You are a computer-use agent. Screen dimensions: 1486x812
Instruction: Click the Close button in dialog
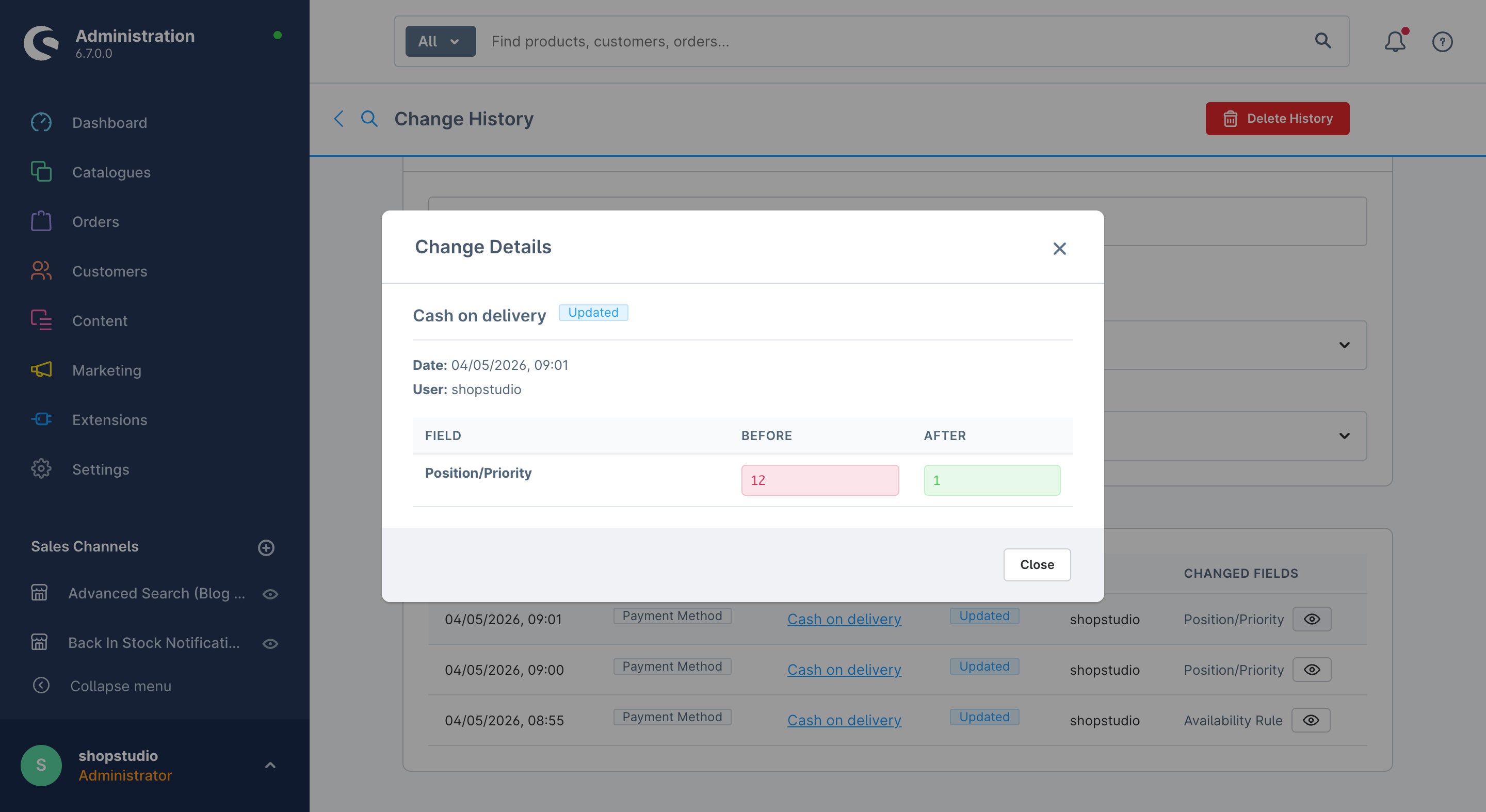coord(1037,564)
